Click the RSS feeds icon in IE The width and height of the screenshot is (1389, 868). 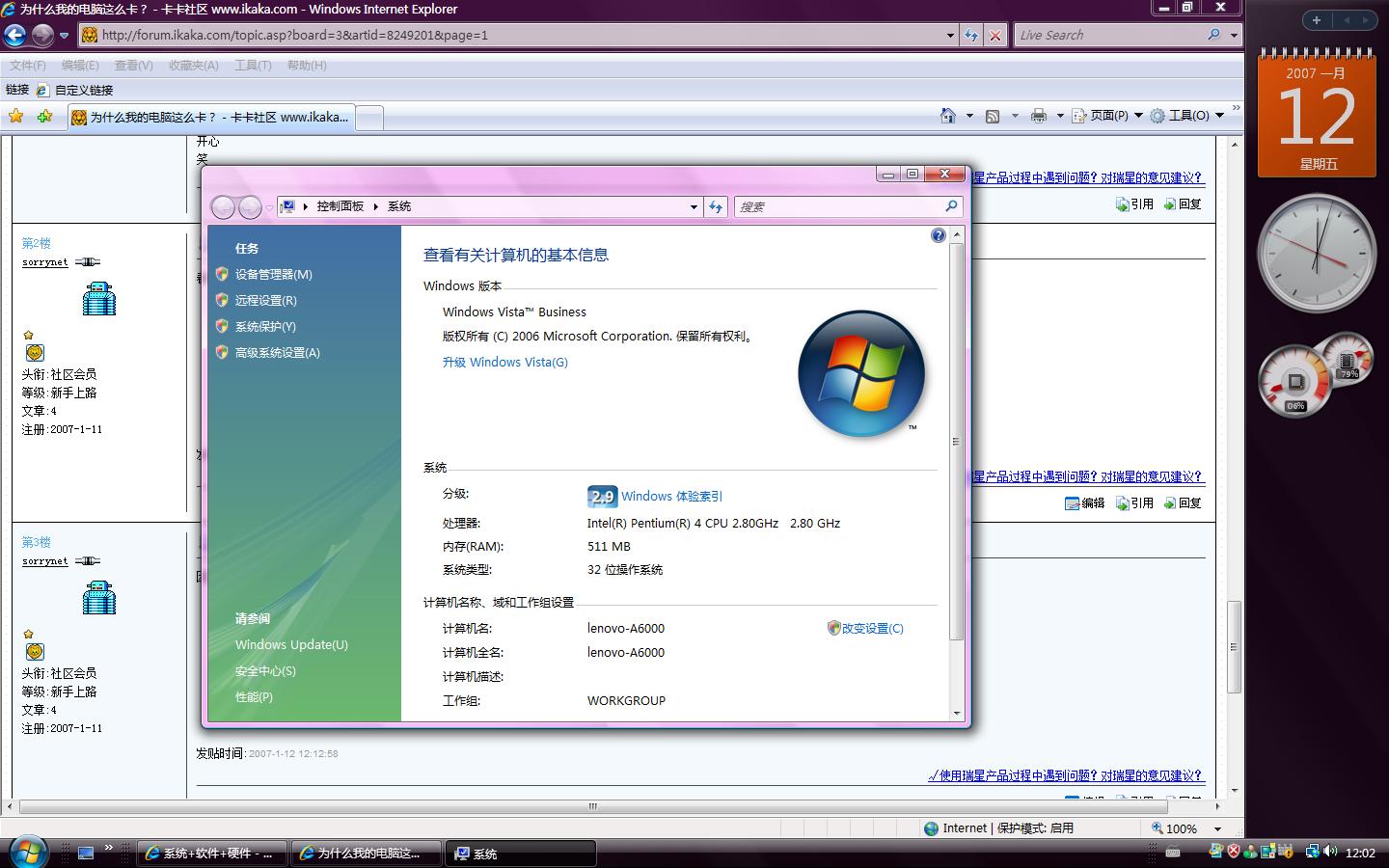[993, 116]
